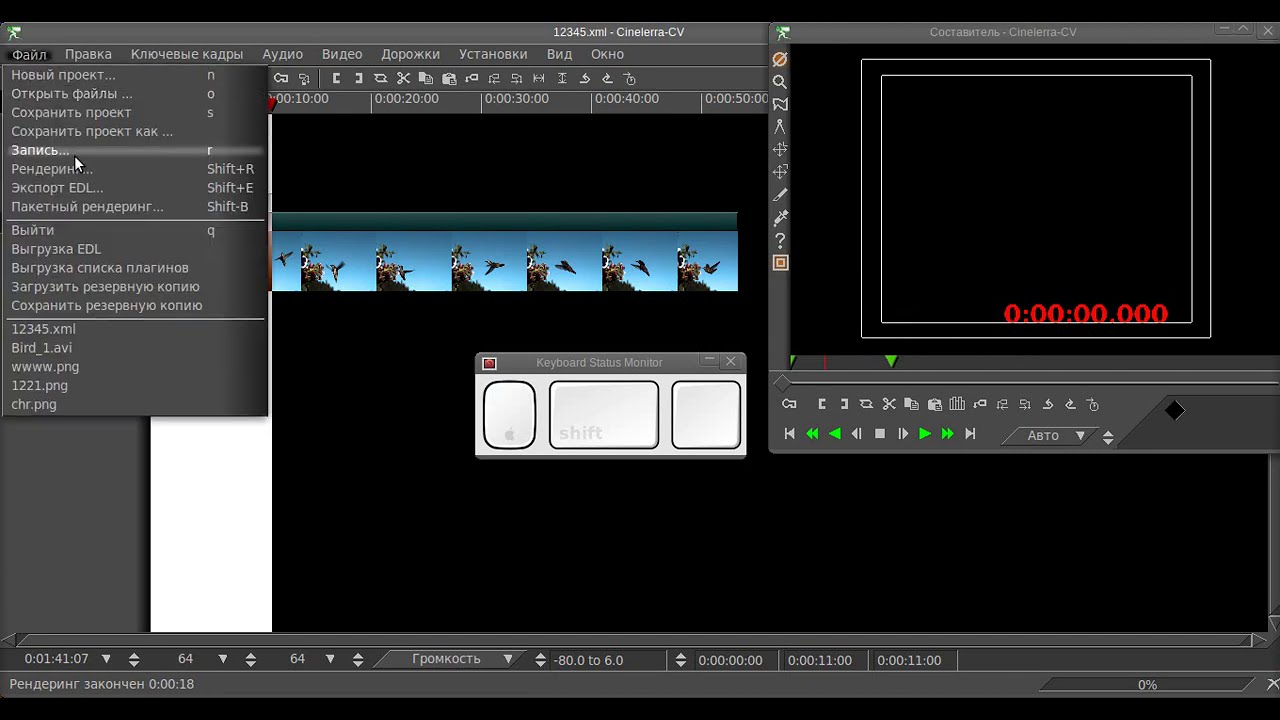Click jump to end button in Compositor
The width and height of the screenshot is (1280, 720).
pyautogui.click(x=970, y=434)
